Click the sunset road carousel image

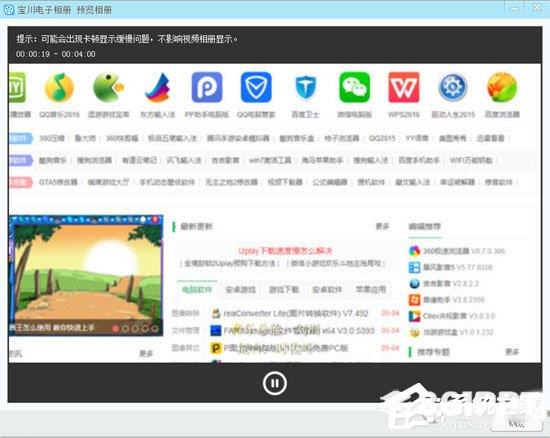point(86,276)
